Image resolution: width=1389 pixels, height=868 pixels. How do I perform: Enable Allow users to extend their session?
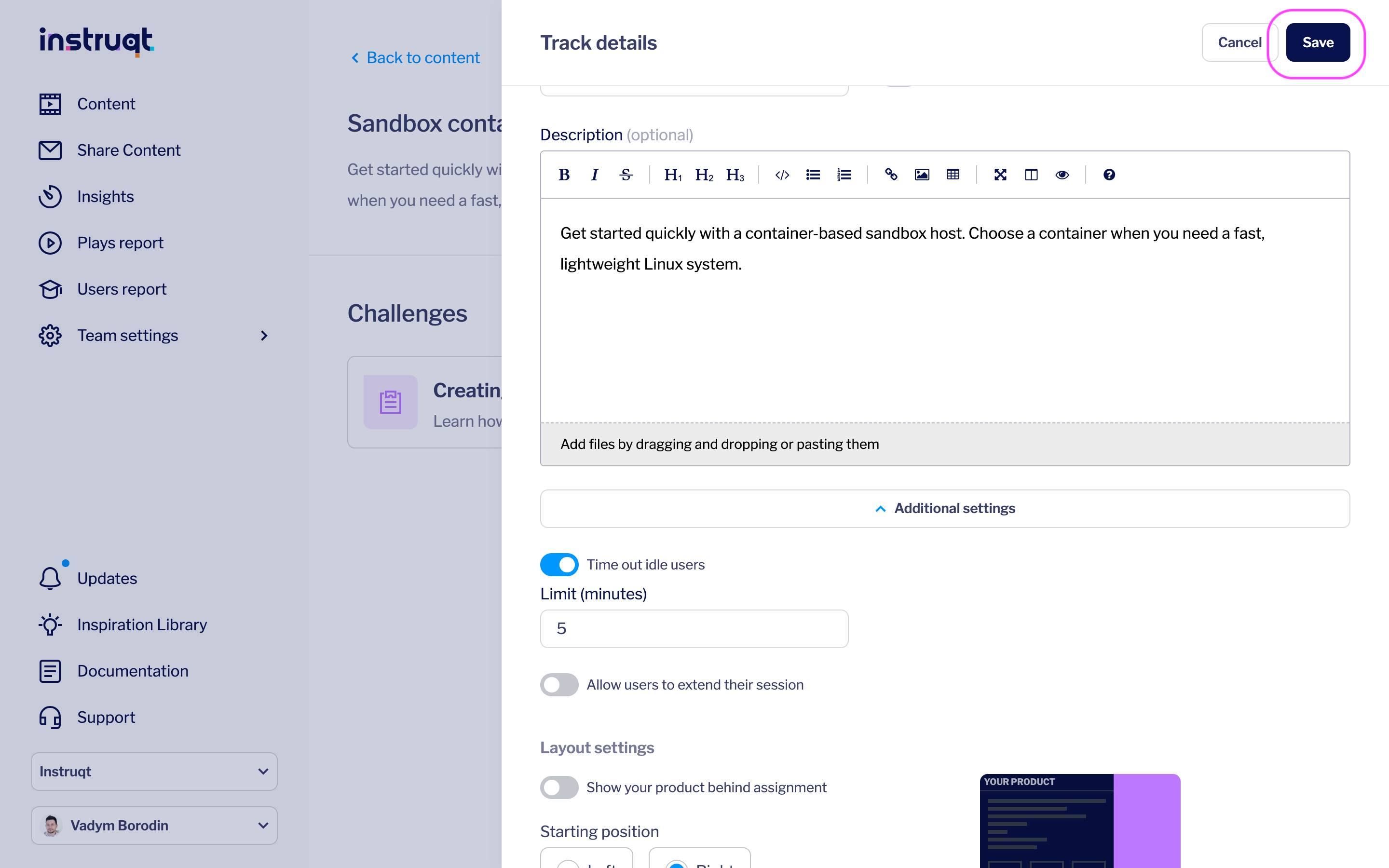(x=559, y=684)
